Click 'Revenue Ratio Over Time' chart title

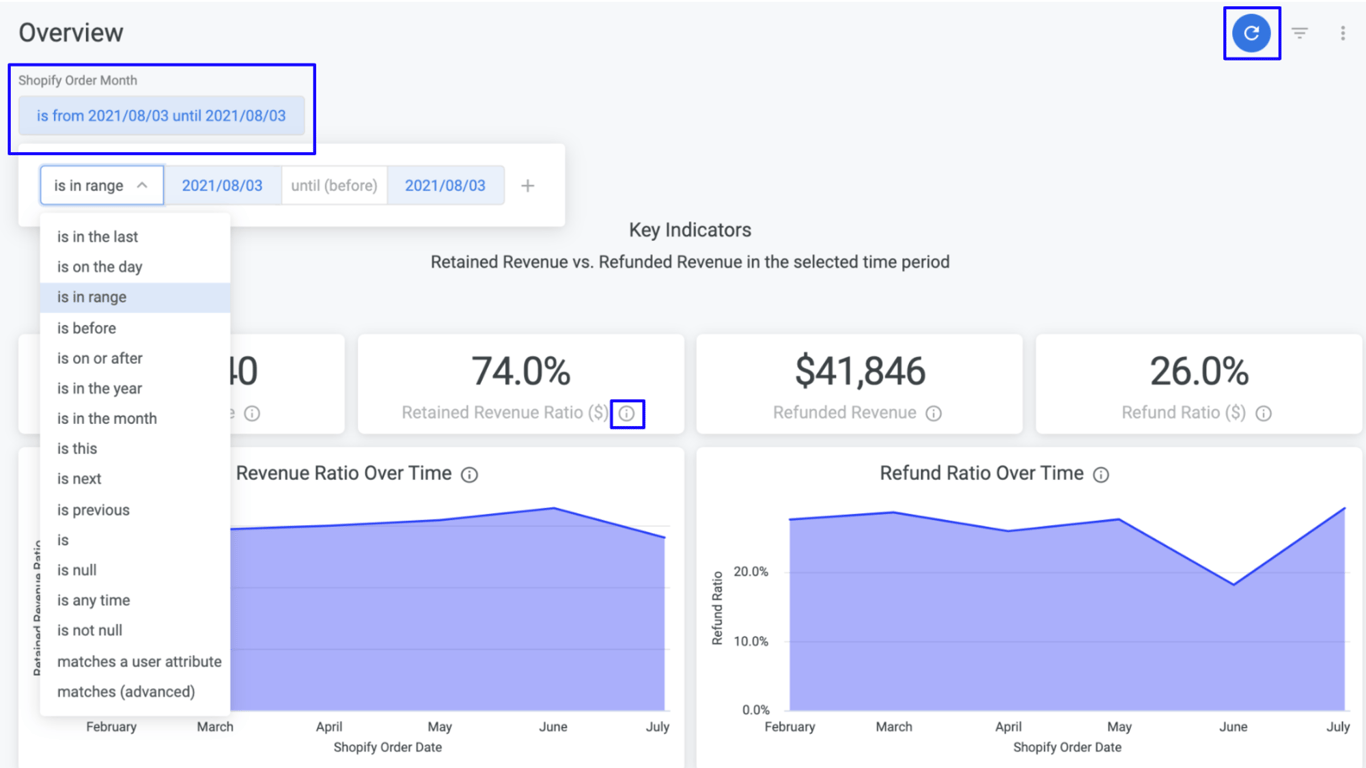point(344,473)
